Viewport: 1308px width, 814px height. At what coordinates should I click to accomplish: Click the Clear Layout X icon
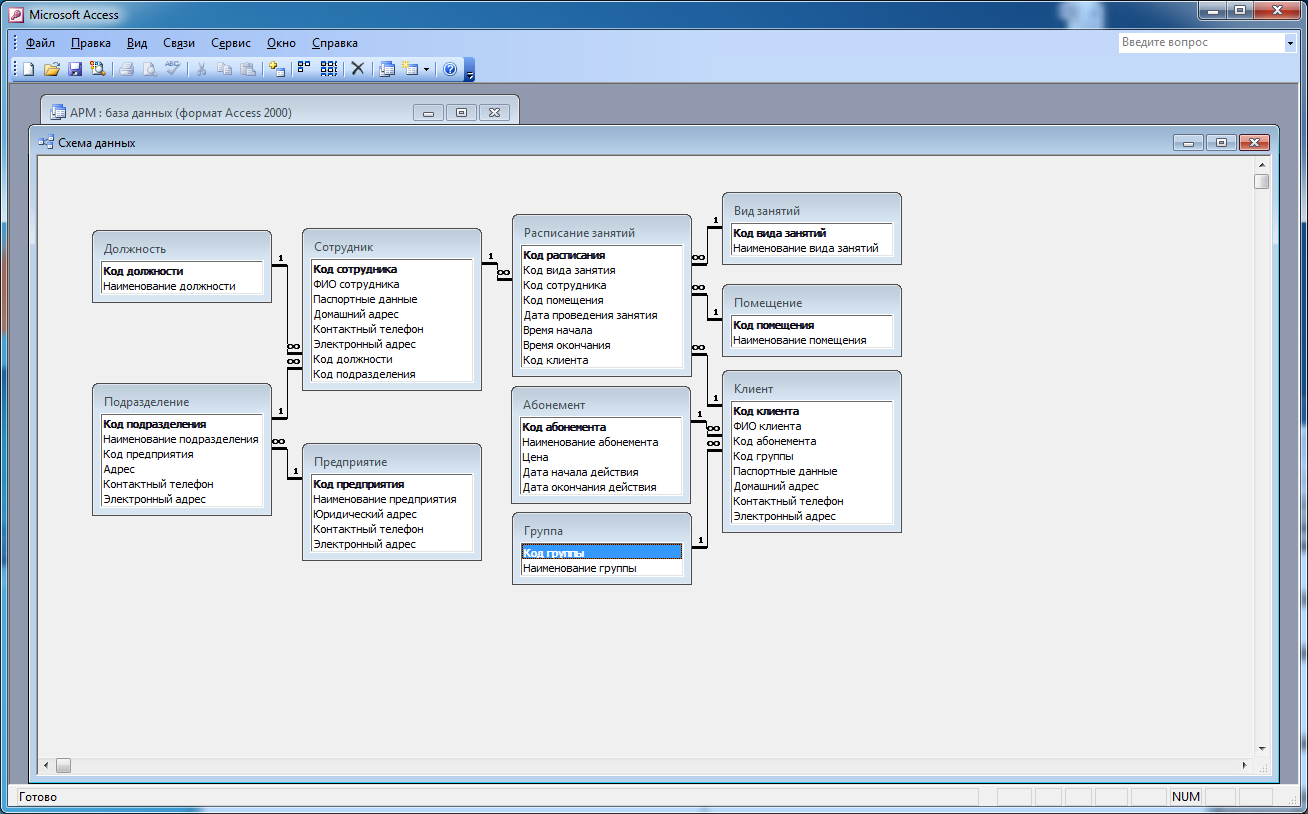357,69
